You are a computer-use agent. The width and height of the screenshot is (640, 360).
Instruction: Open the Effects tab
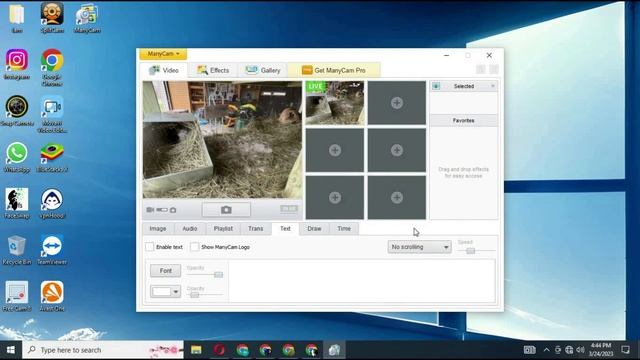click(x=213, y=70)
